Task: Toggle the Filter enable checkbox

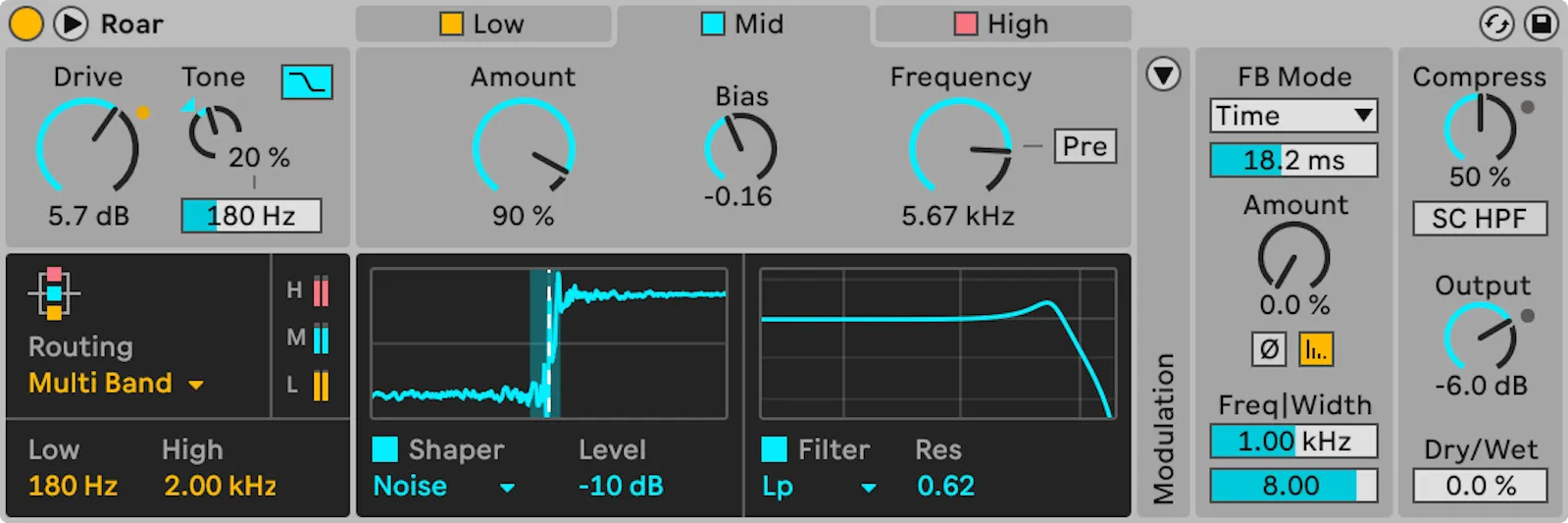Action: (775, 449)
